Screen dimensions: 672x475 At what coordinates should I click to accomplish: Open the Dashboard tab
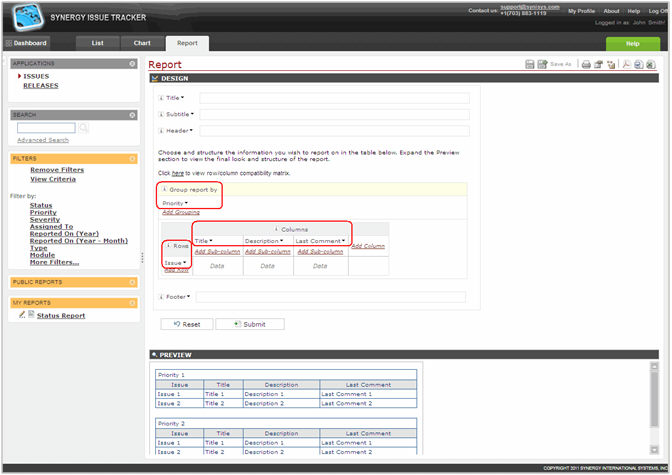tap(27, 43)
